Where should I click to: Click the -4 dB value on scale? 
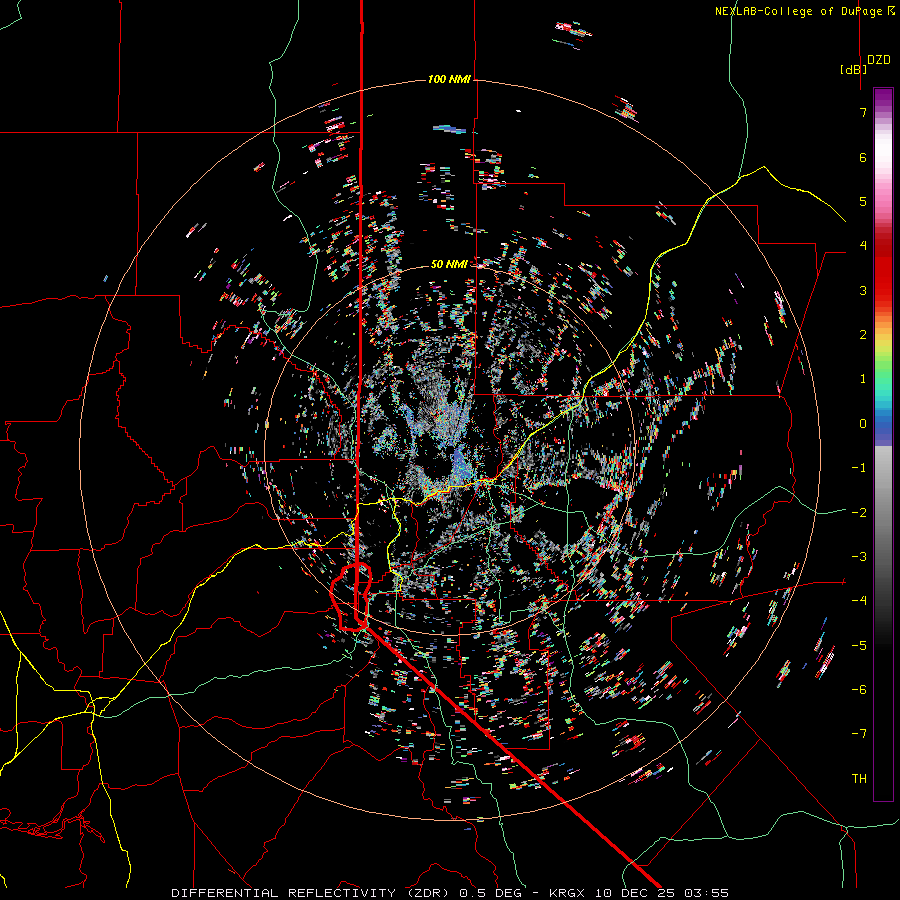pyautogui.click(x=859, y=600)
